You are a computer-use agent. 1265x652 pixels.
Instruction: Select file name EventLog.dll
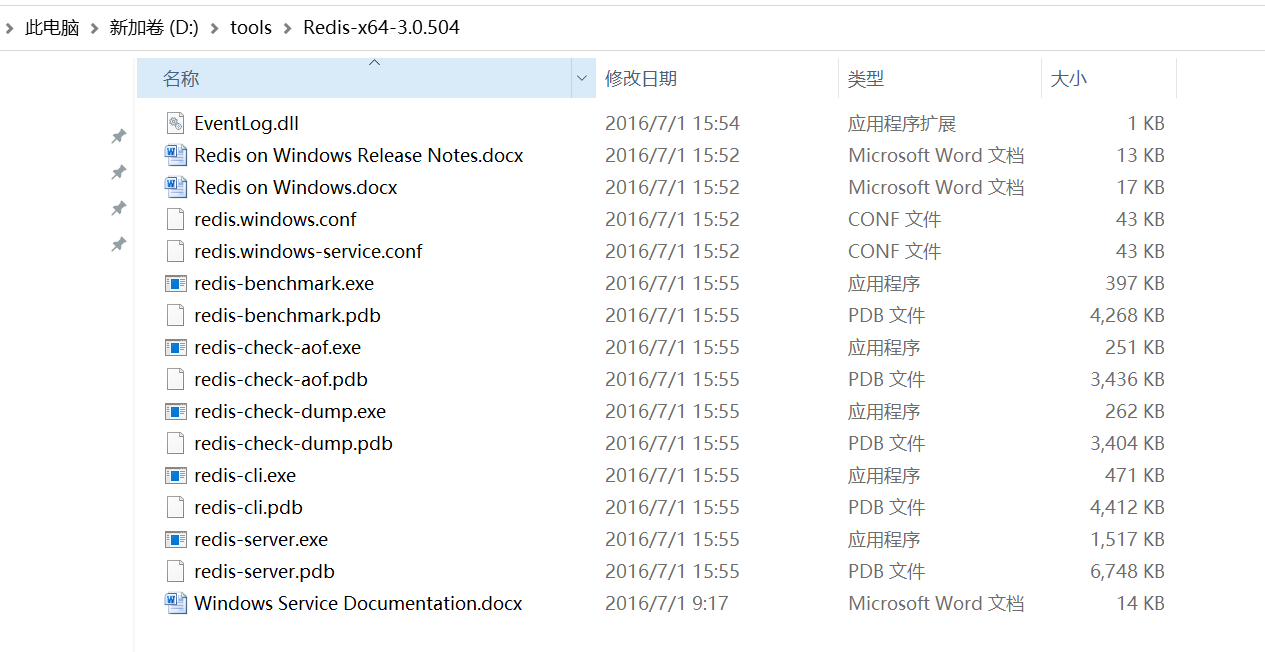[x=246, y=123]
